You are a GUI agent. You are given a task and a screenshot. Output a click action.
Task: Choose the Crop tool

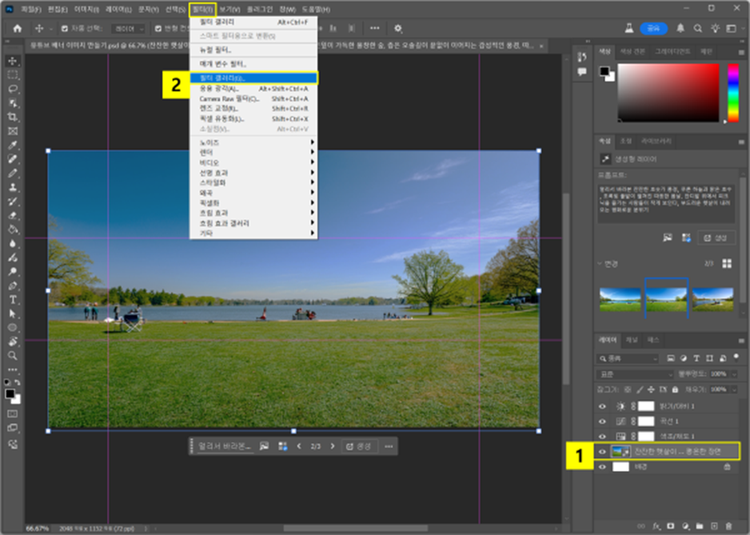pyautogui.click(x=12, y=117)
